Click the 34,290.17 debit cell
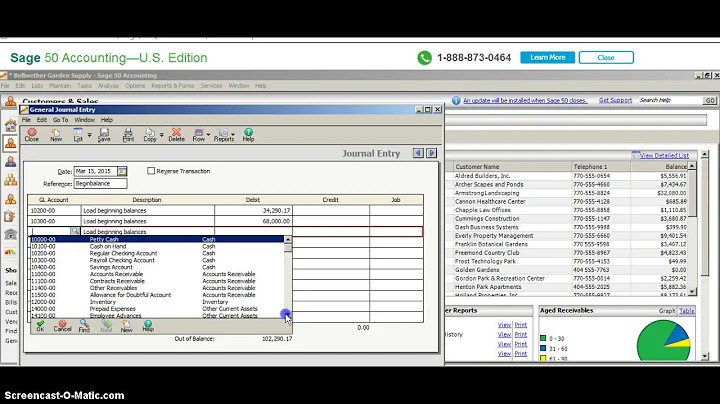This screenshot has height=404, width=720. pyautogui.click(x=253, y=210)
